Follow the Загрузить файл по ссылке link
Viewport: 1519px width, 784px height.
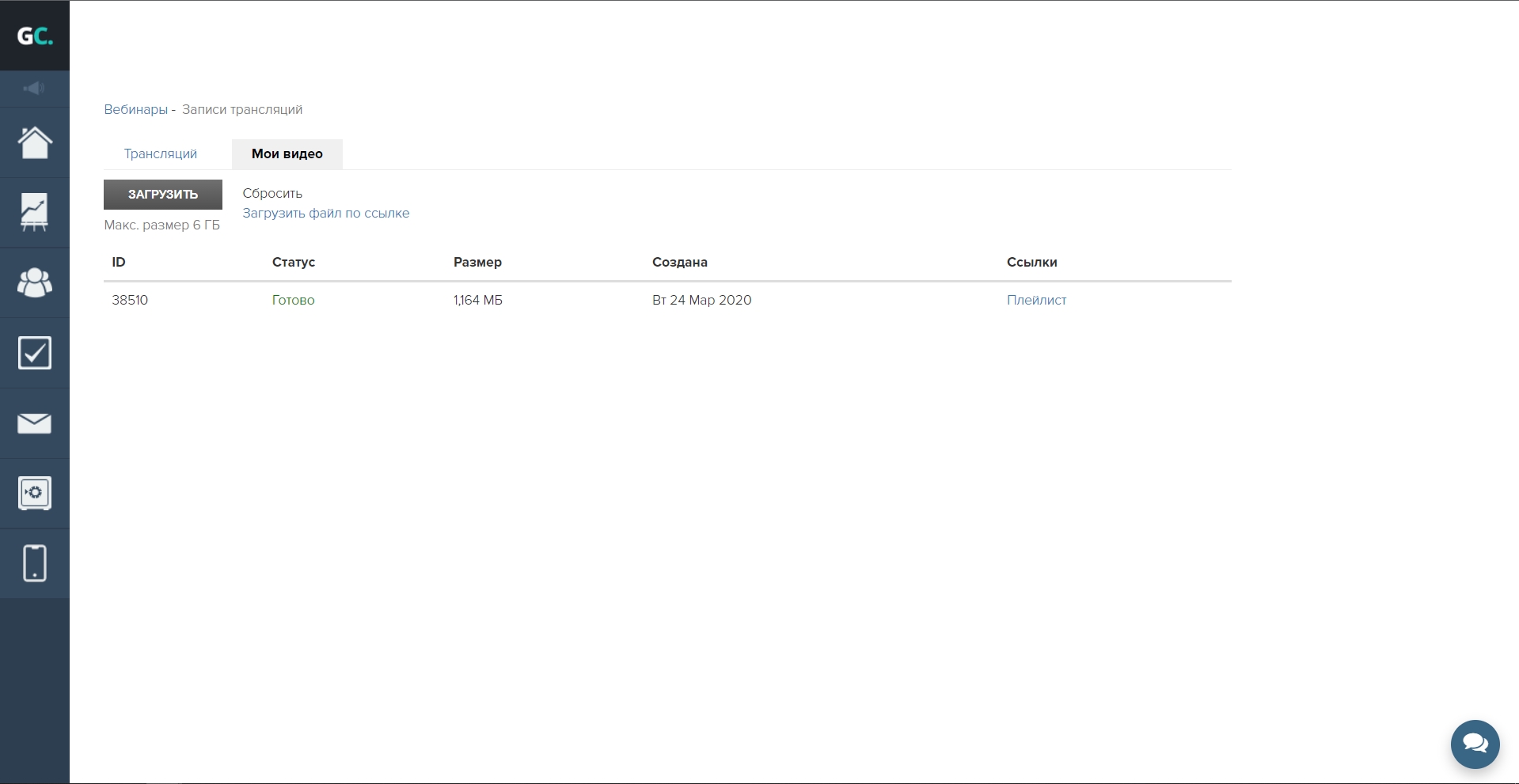point(325,213)
